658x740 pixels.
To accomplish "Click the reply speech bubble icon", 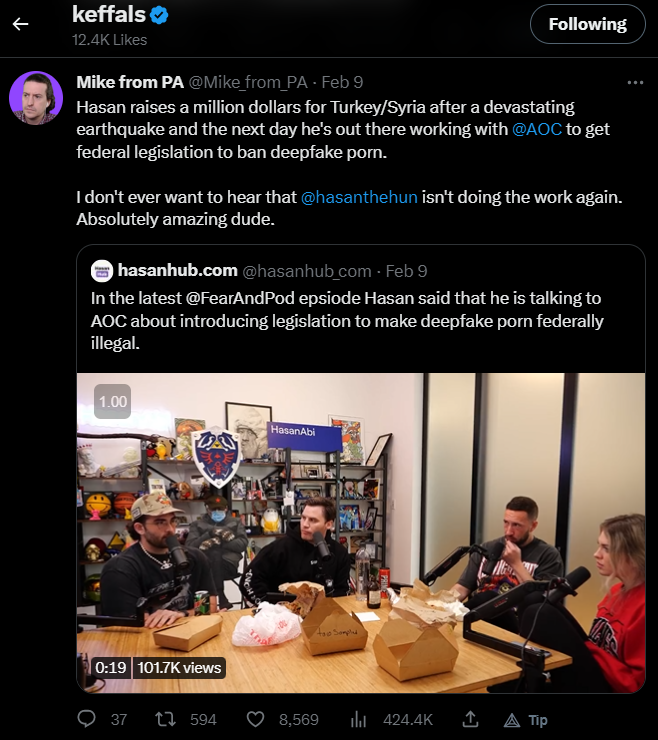I will (x=86, y=719).
